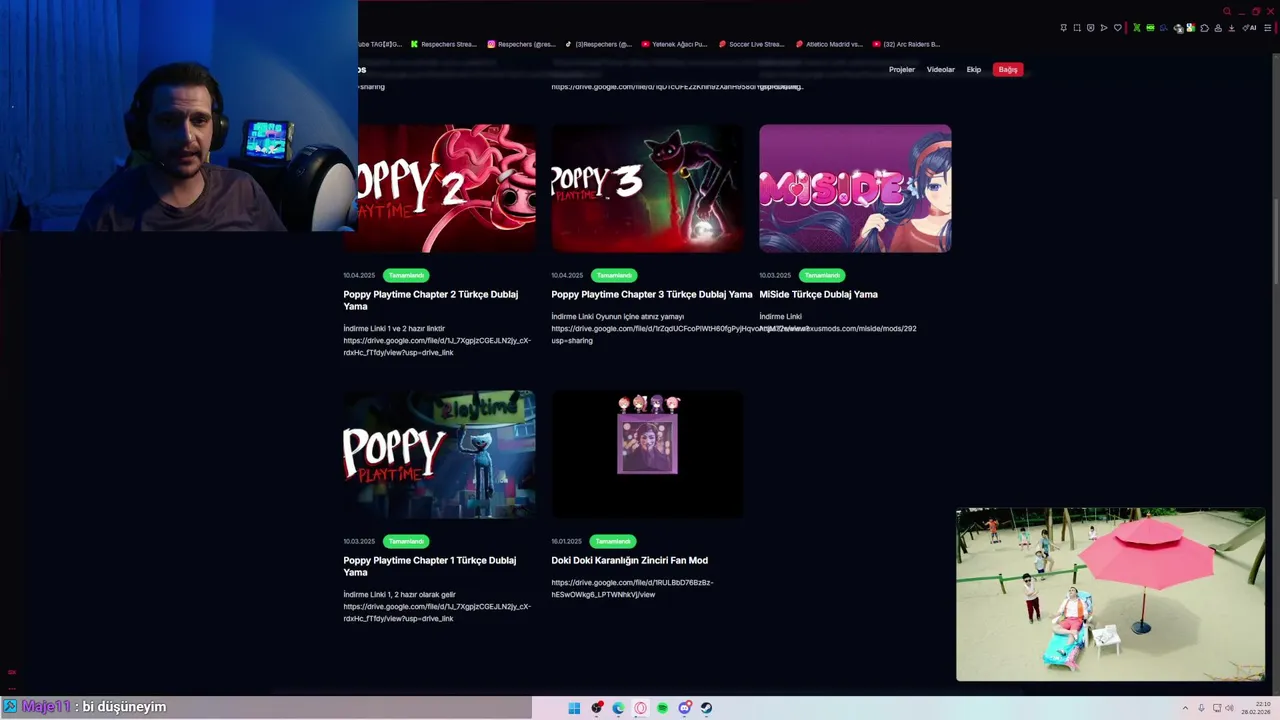Screen dimensions: 1280x720
Task: Open Poppy Playtime 3 cover image
Action: [647, 188]
